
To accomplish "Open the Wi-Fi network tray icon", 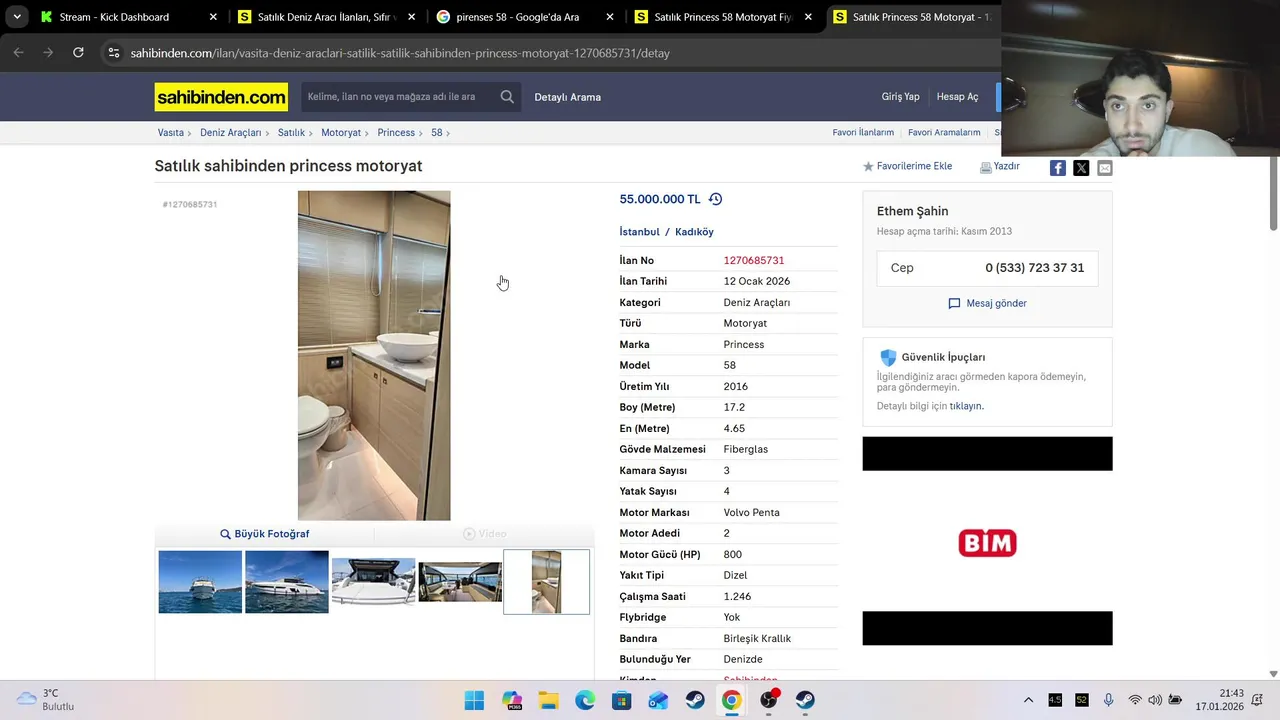I will point(1135,700).
